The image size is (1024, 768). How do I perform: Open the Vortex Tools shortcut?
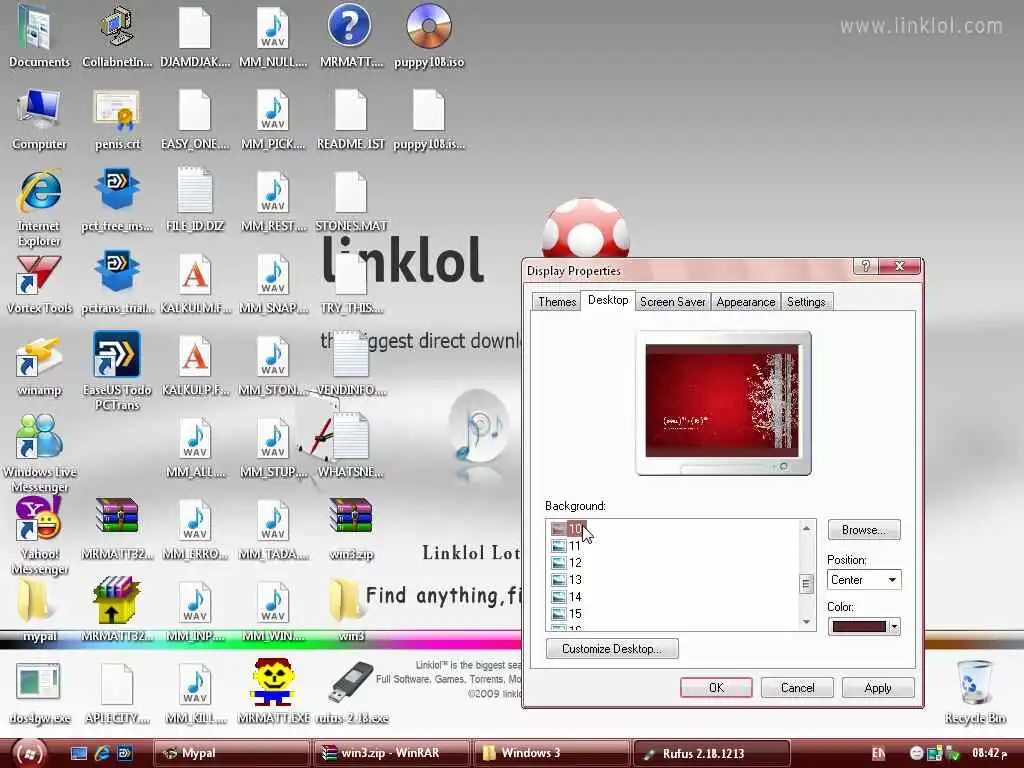coord(39,284)
